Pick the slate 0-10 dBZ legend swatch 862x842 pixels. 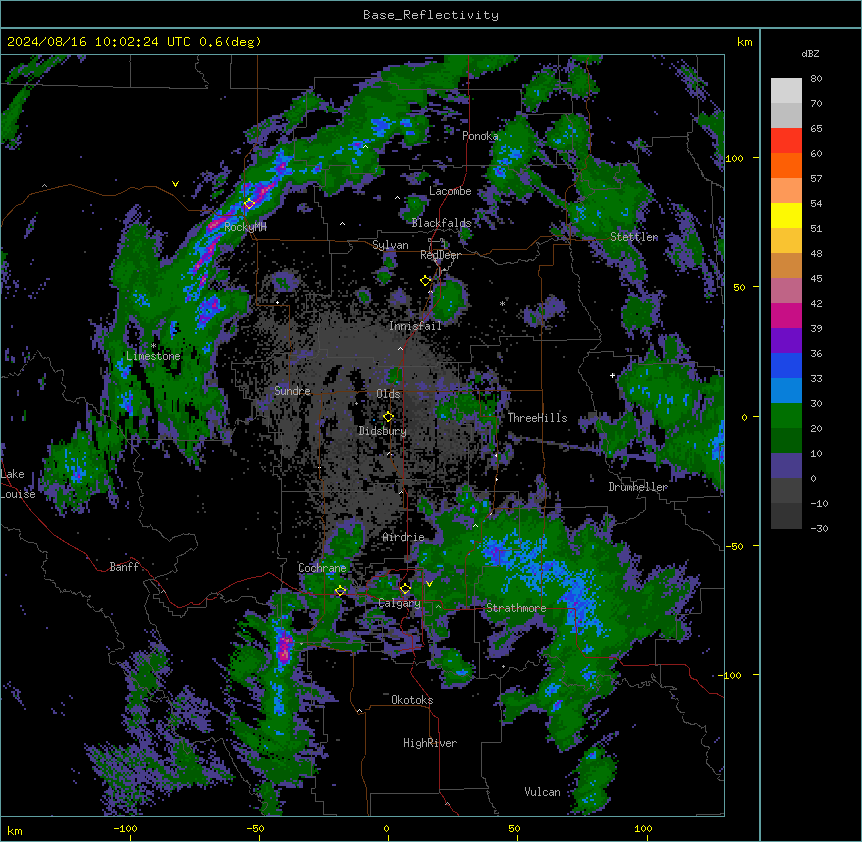tap(786, 466)
